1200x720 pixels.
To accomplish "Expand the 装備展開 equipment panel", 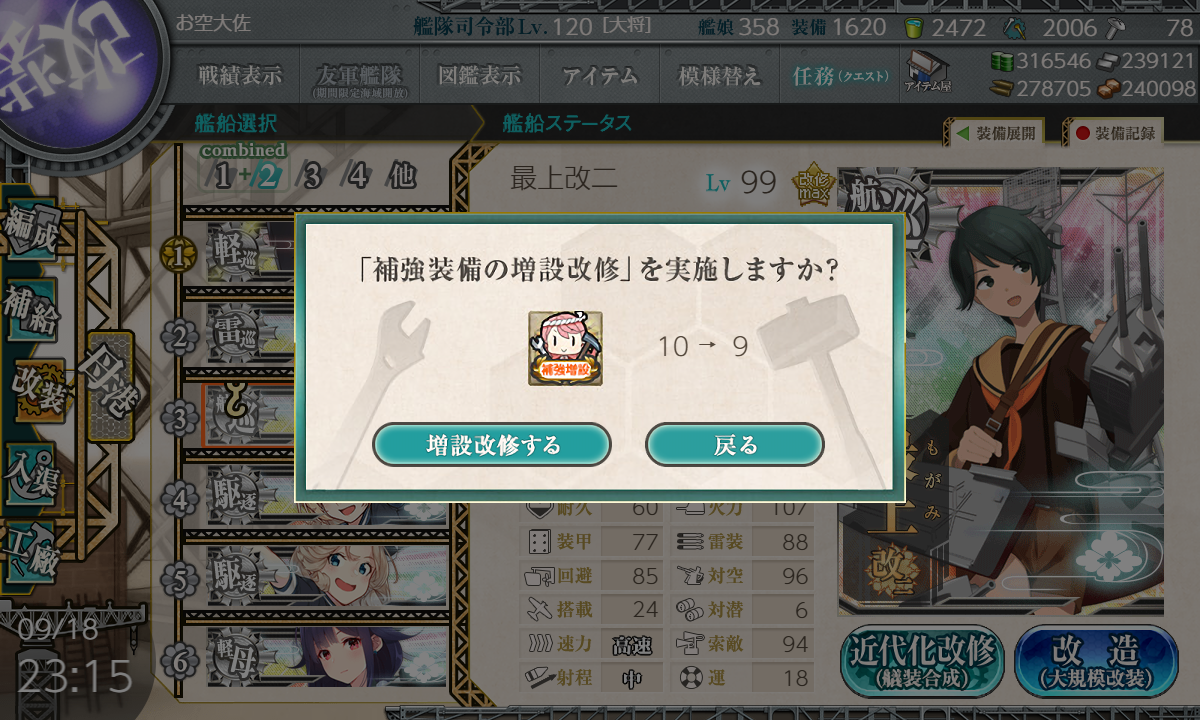I will click(x=994, y=132).
